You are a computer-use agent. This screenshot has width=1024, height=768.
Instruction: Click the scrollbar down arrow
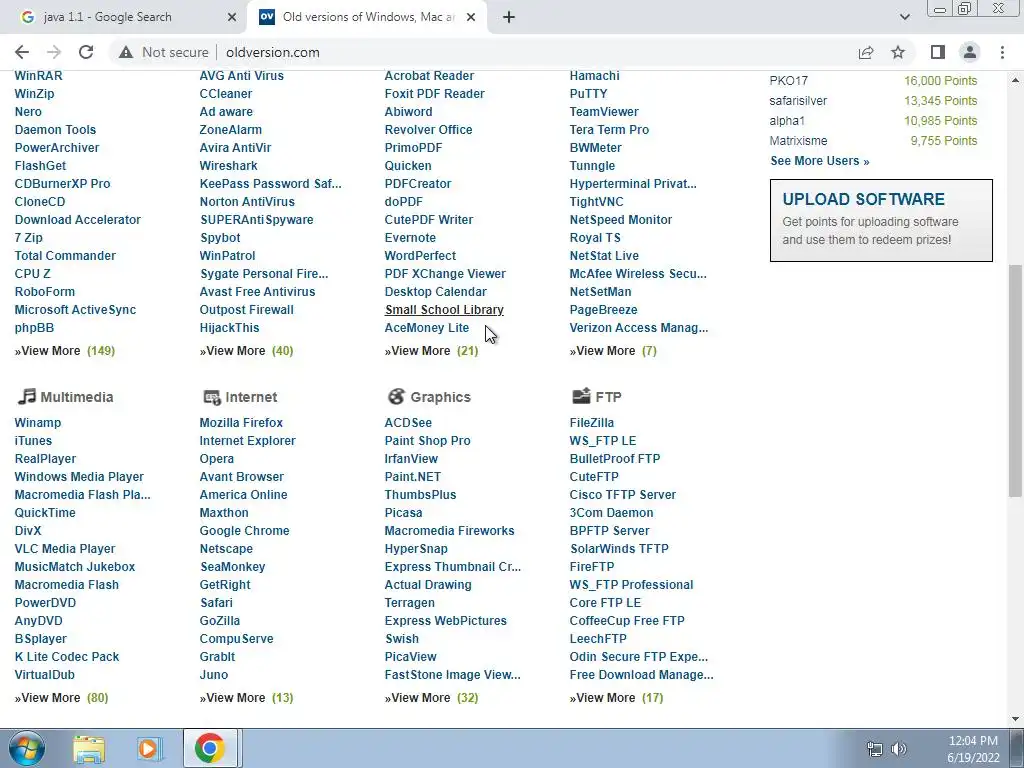1015,720
